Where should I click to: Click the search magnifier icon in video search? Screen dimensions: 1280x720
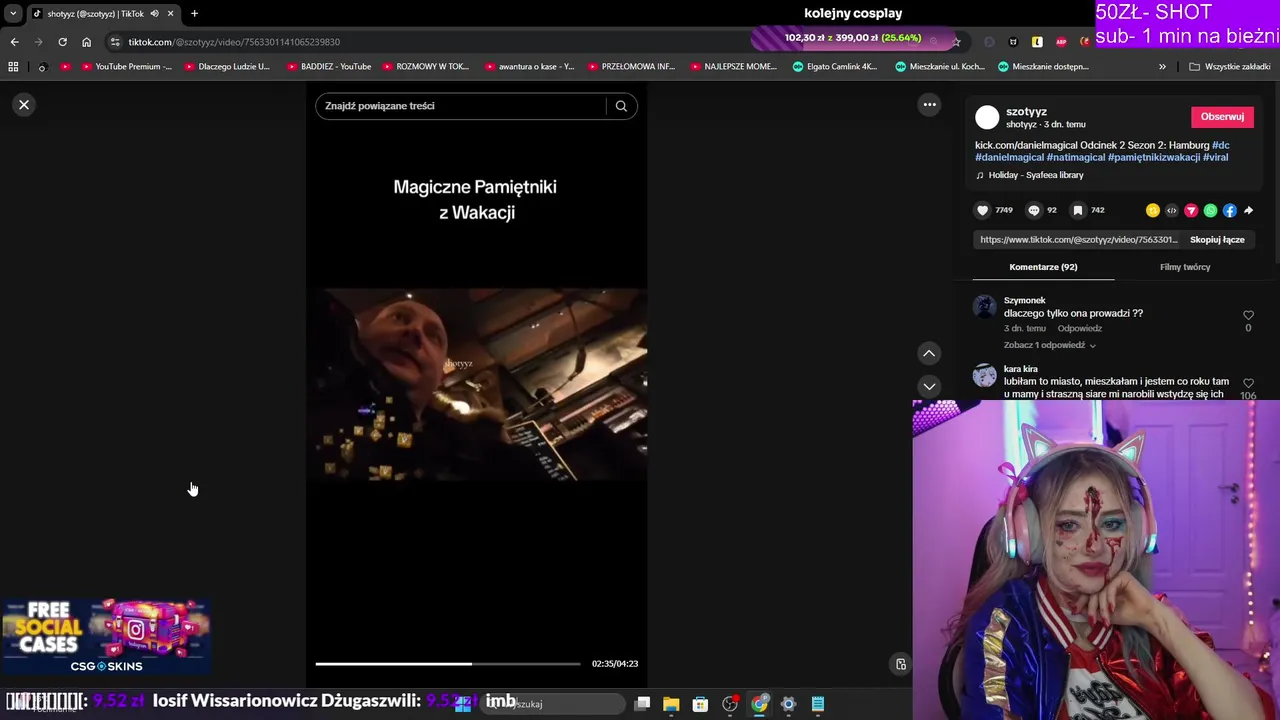[621, 106]
